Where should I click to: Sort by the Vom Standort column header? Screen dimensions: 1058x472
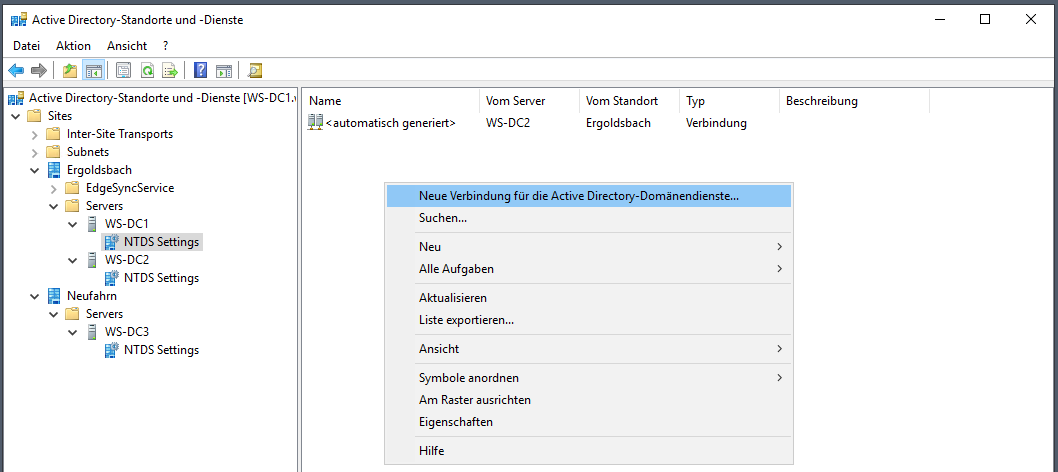630,101
